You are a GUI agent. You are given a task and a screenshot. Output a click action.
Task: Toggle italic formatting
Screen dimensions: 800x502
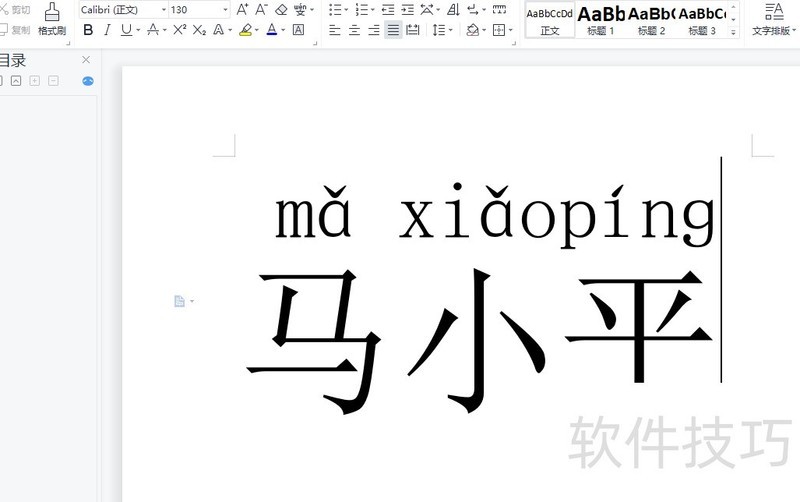click(107, 30)
